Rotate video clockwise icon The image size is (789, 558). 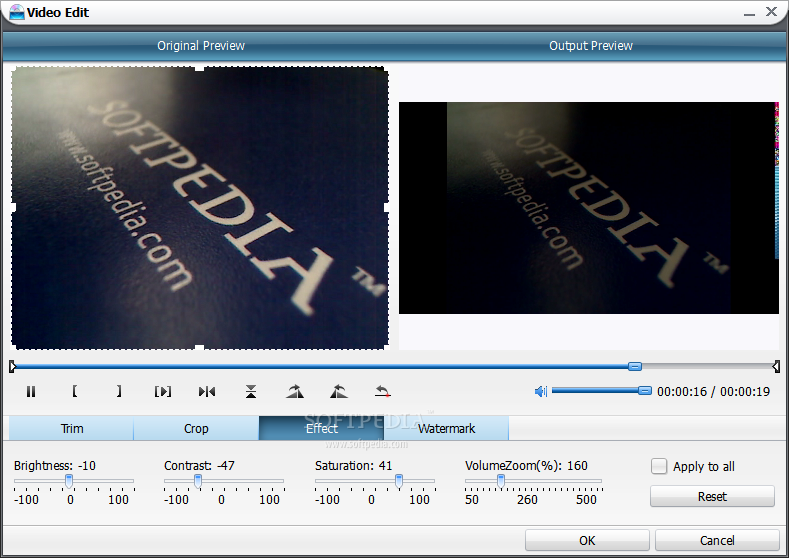pos(295,391)
